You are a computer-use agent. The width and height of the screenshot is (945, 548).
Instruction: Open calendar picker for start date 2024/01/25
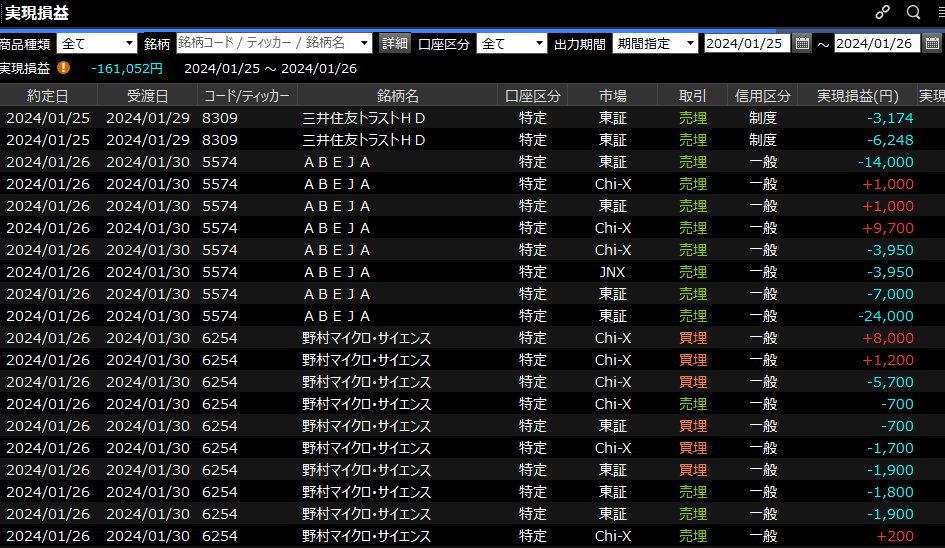[x=802, y=43]
